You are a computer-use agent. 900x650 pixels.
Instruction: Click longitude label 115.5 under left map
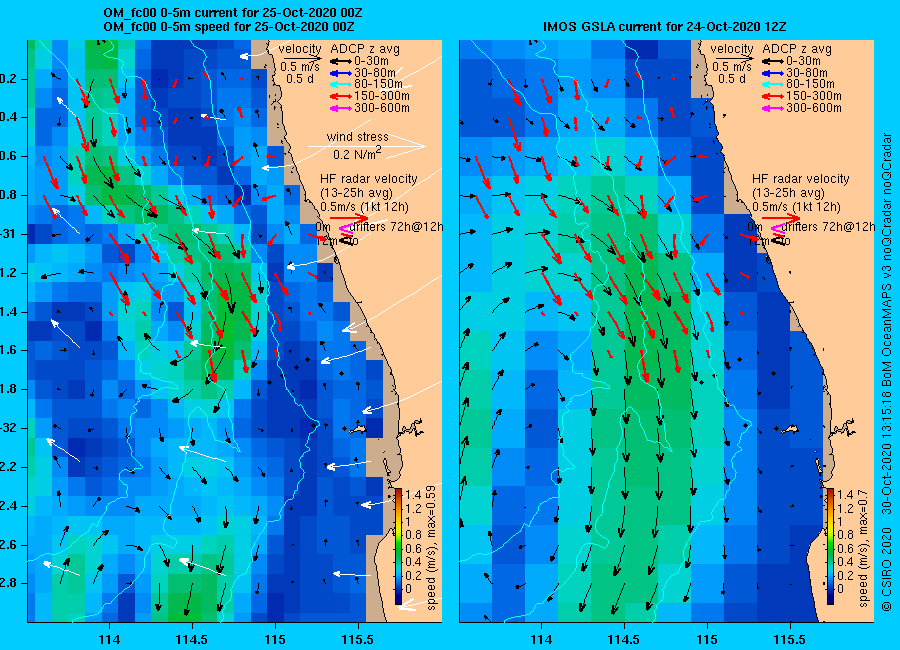358,639
